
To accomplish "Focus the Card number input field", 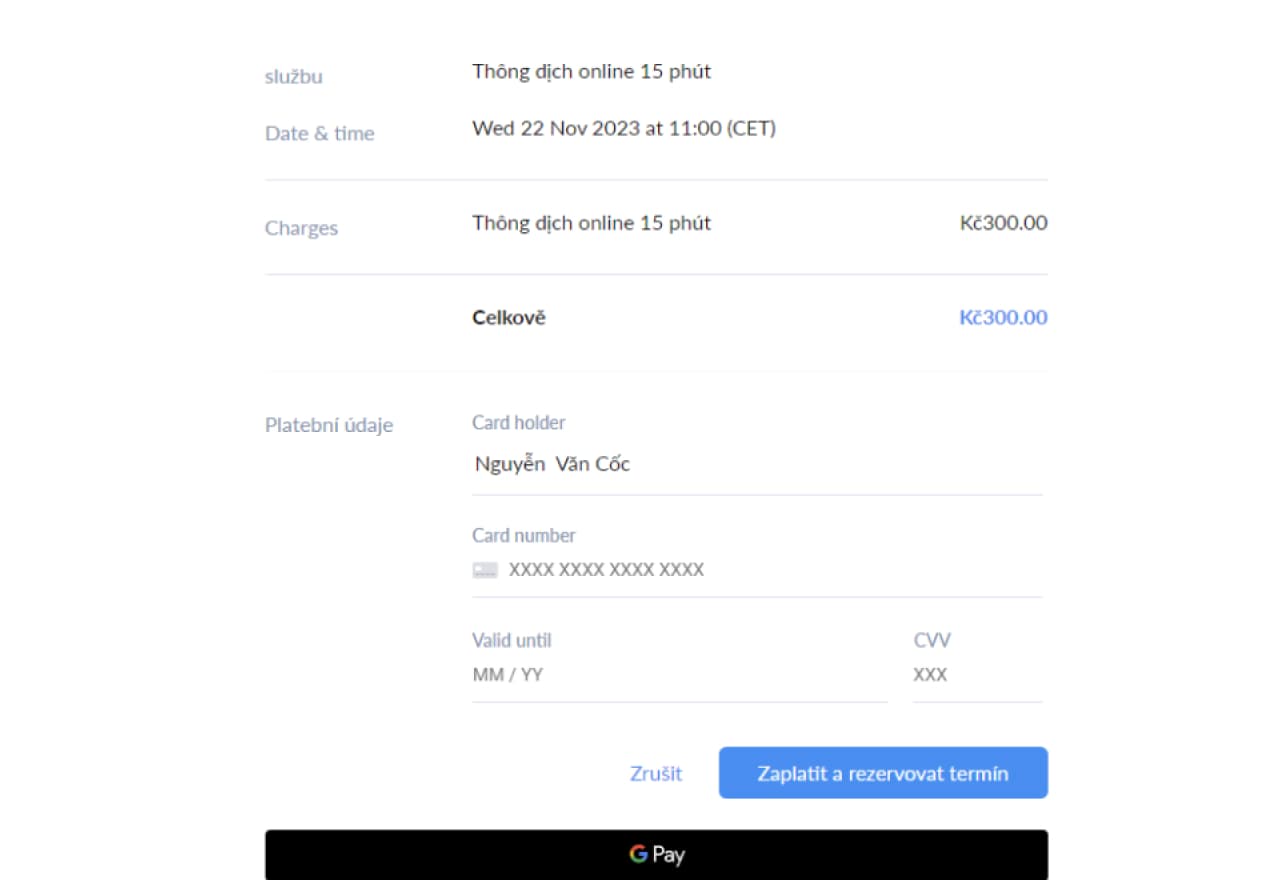I will coord(770,570).
